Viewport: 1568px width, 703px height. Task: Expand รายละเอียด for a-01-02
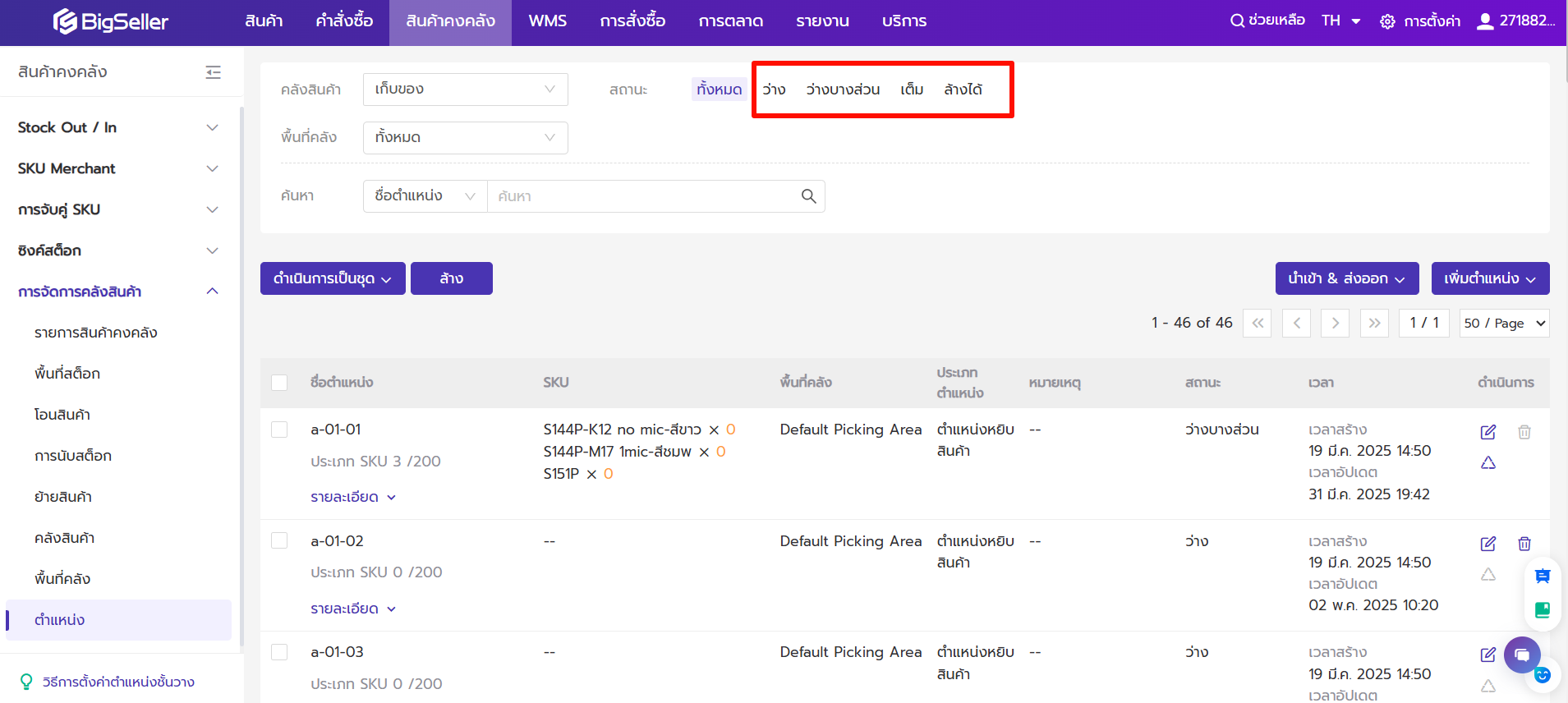(353, 609)
